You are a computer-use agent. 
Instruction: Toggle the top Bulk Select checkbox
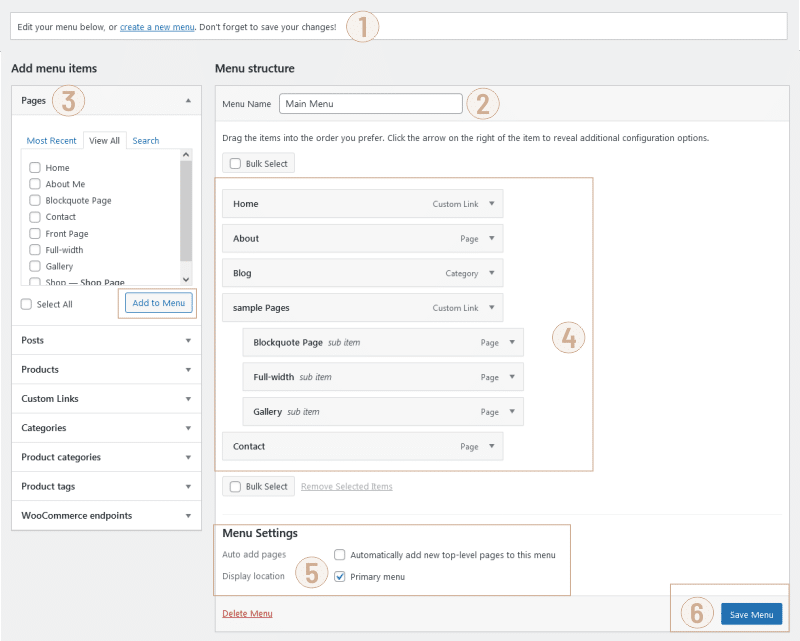point(235,163)
